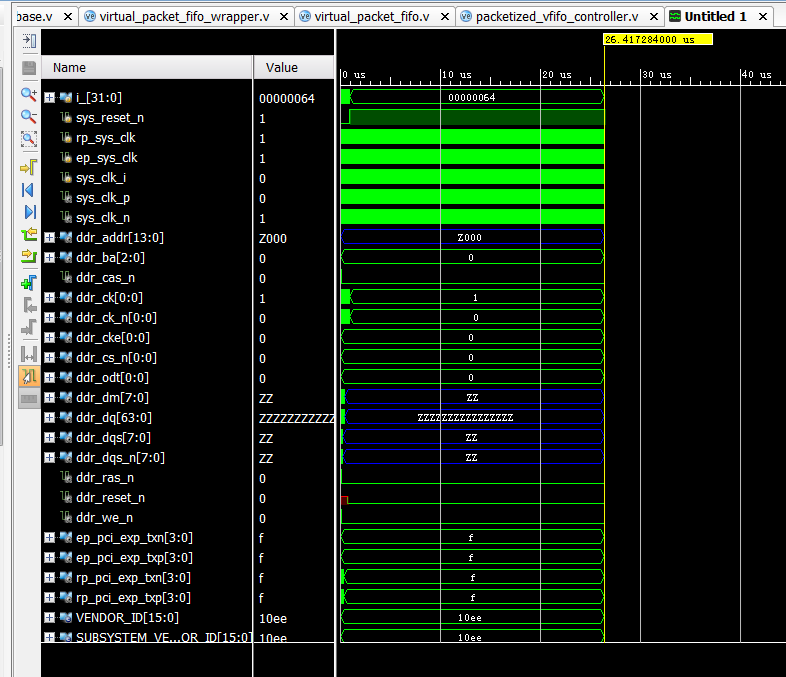Image resolution: width=786 pixels, height=677 pixels.
Task: Expand the ddr_dq[63:0] bus
Action: coord(50,418)
